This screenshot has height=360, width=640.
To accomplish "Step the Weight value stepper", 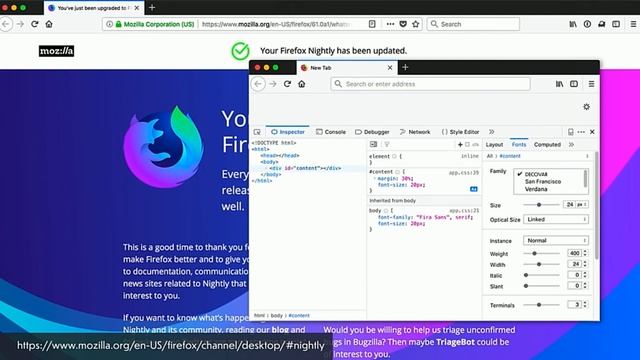I will point(585,253).
